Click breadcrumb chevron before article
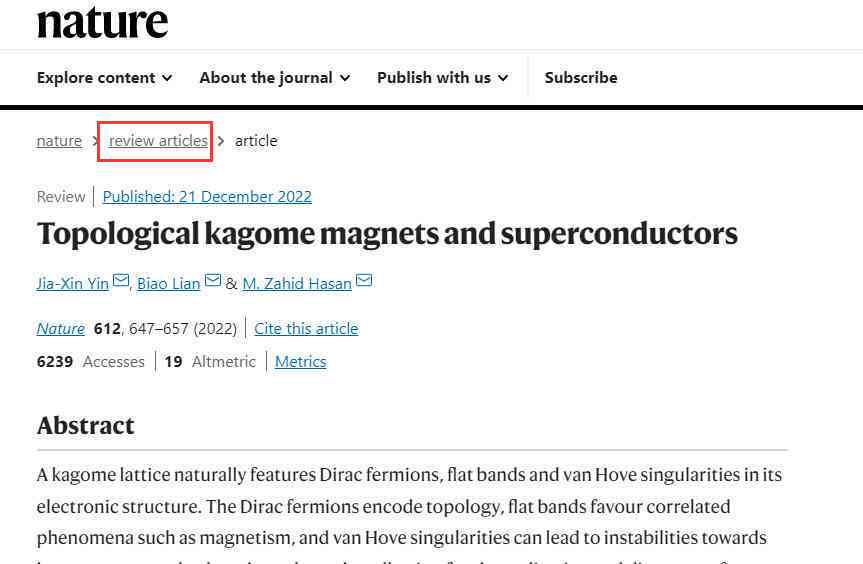The height and width of the screenshot is (564, 863). 221,141
